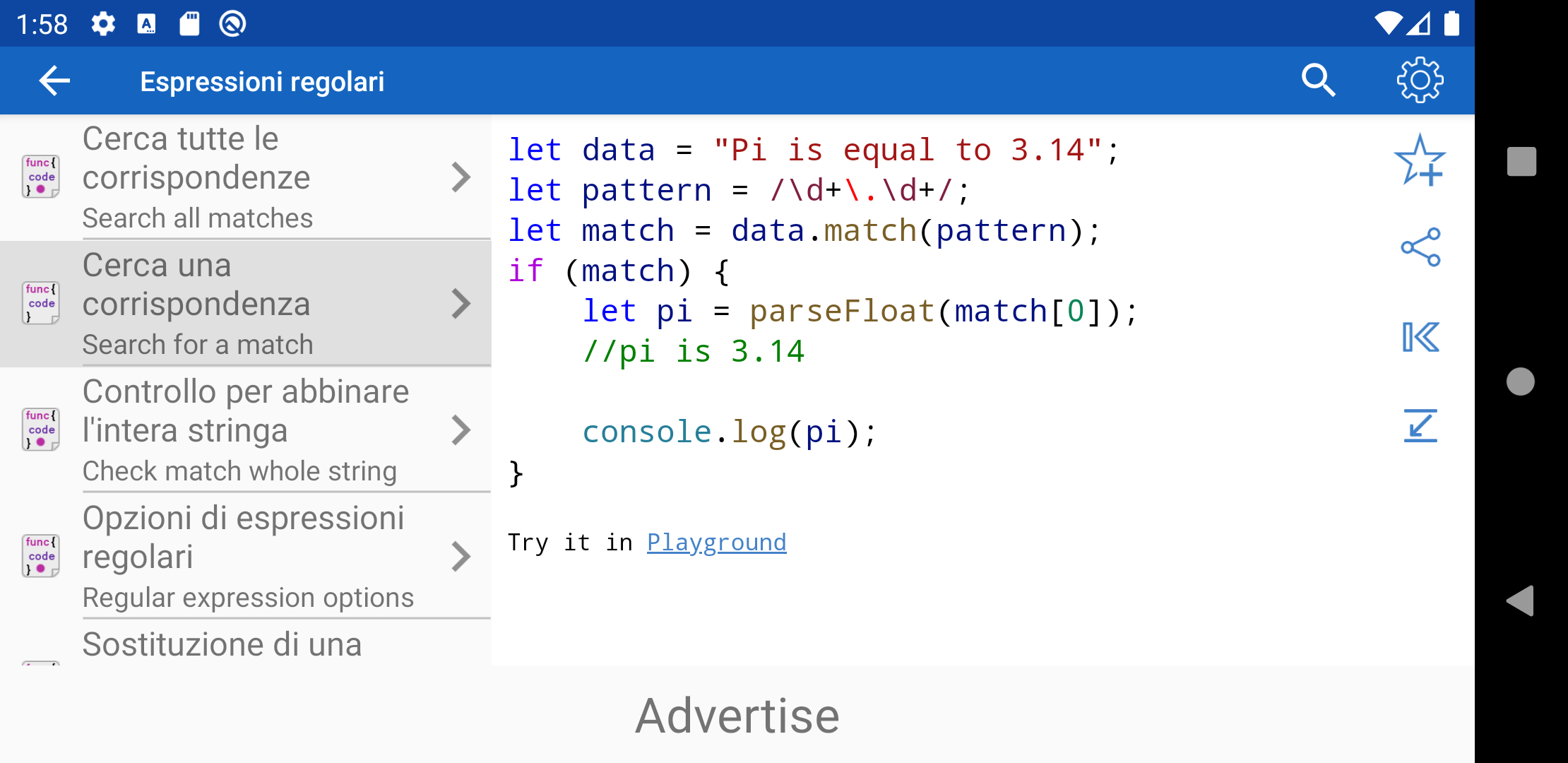
Task: Tap the Wi-Fi indicator in the status bar
Action: tap(1387, 23)
